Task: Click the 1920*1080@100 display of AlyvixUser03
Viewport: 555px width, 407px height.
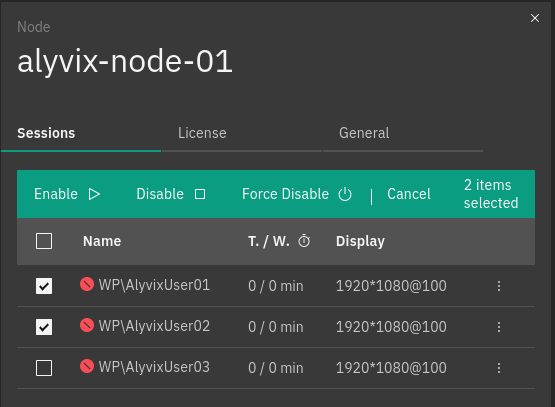Action: (x=391, y=368)
